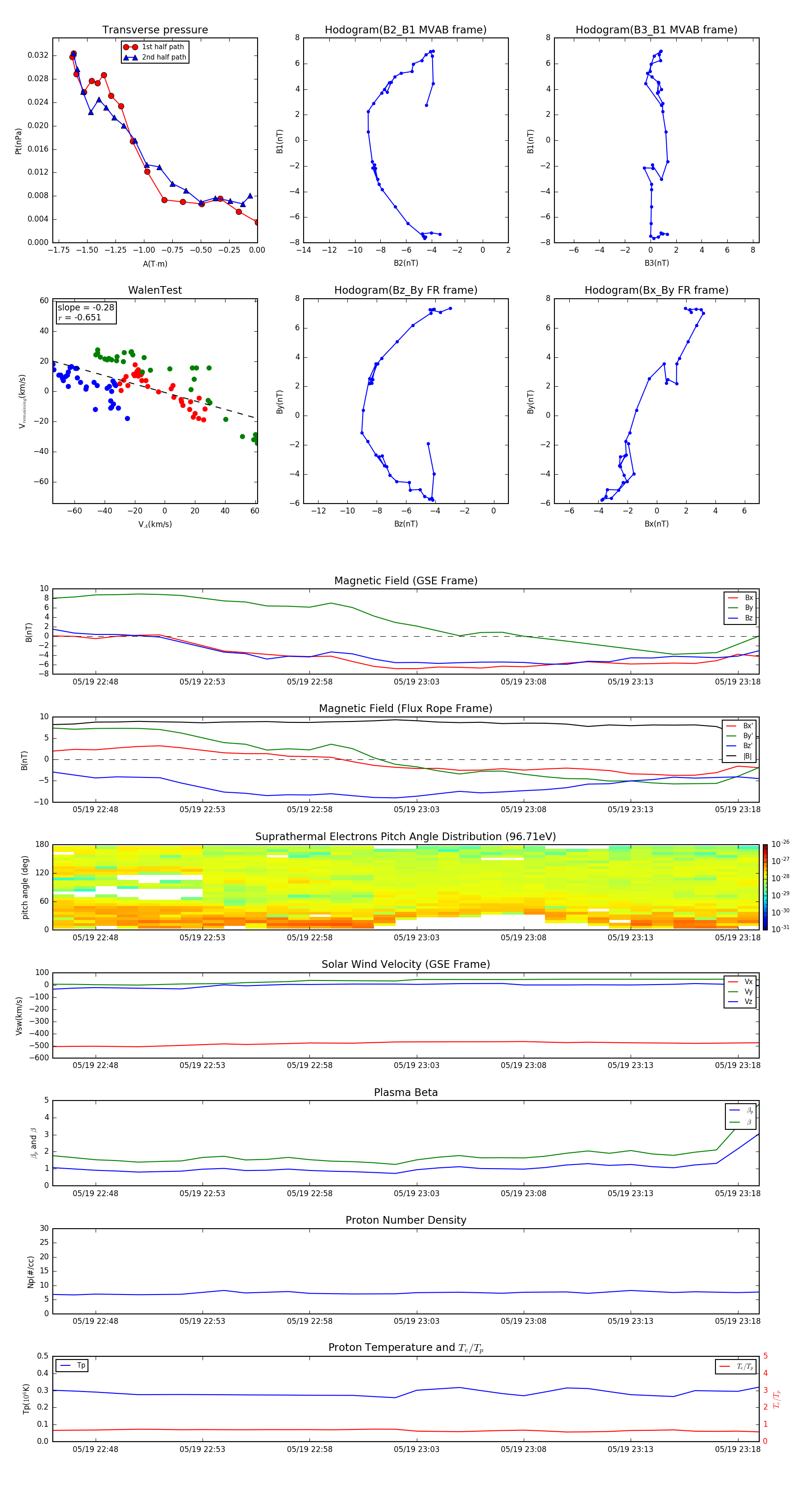
Task: Click the beta legend in Plasma Beta
Action: [741, 1116]
